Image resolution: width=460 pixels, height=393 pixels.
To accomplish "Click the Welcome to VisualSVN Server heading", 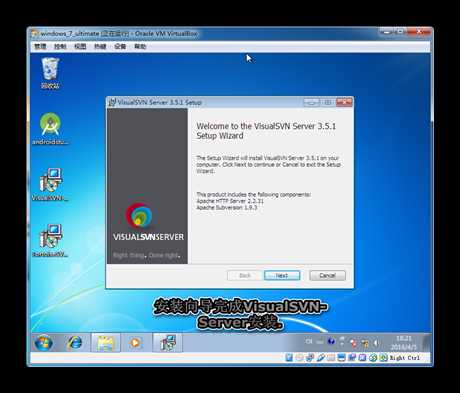I will [x=266, y=131].
